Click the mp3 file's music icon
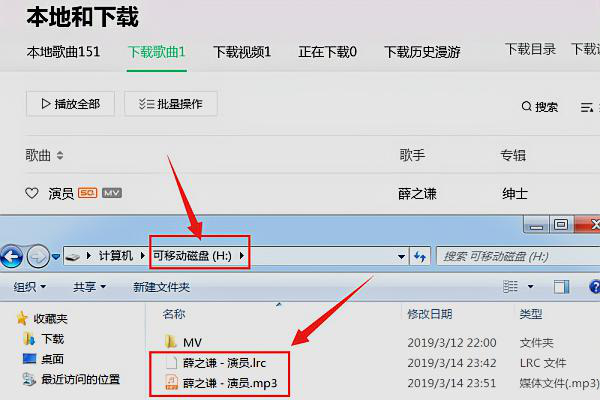Screen dimensions: 600x400 pos(171,383)
